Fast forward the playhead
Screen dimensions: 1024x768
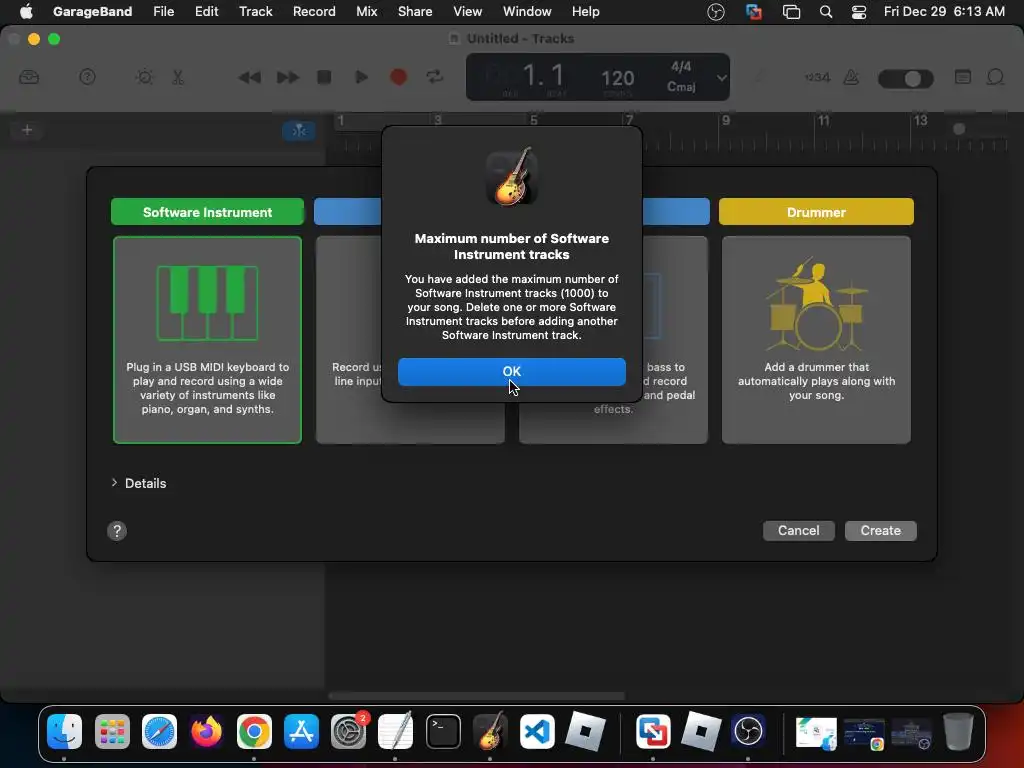point(287,78)
